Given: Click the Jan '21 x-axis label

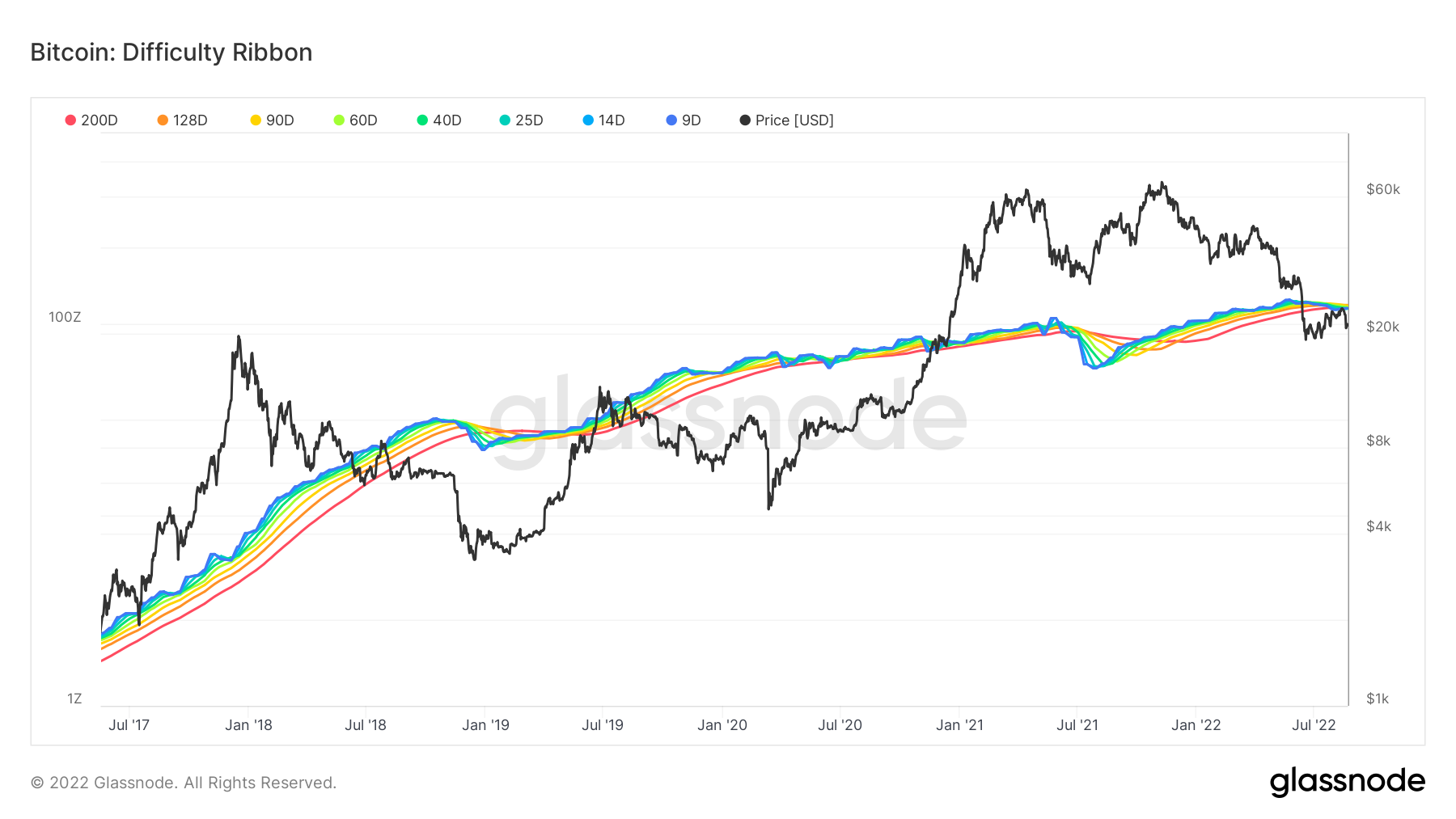Looking at the screenshot, I should (959, 725).
